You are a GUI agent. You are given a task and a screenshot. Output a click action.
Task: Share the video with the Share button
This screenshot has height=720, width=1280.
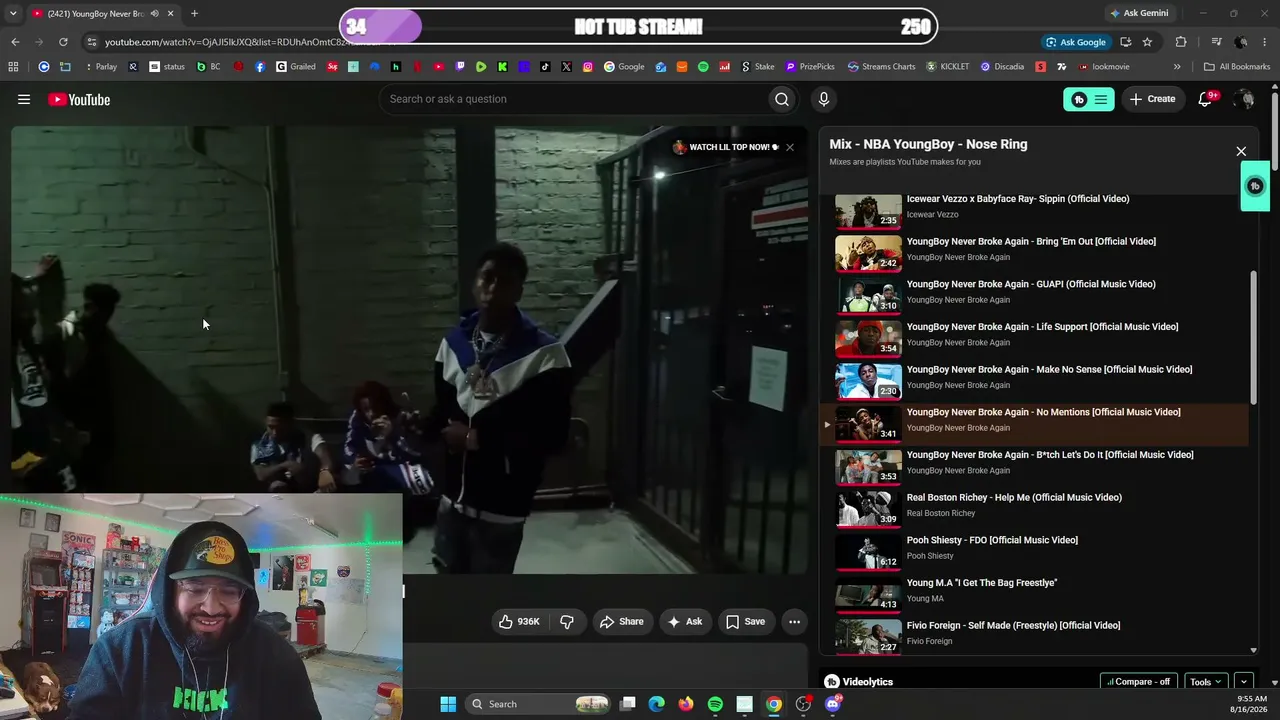[621, 622]
